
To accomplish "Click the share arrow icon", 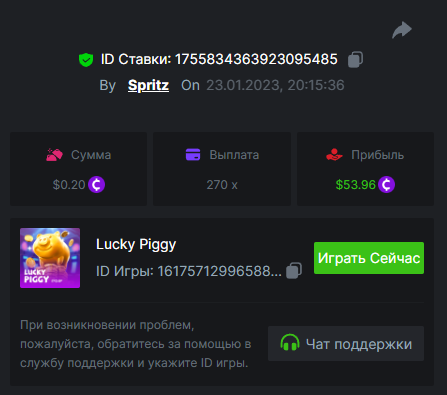I will coord(402,30).
